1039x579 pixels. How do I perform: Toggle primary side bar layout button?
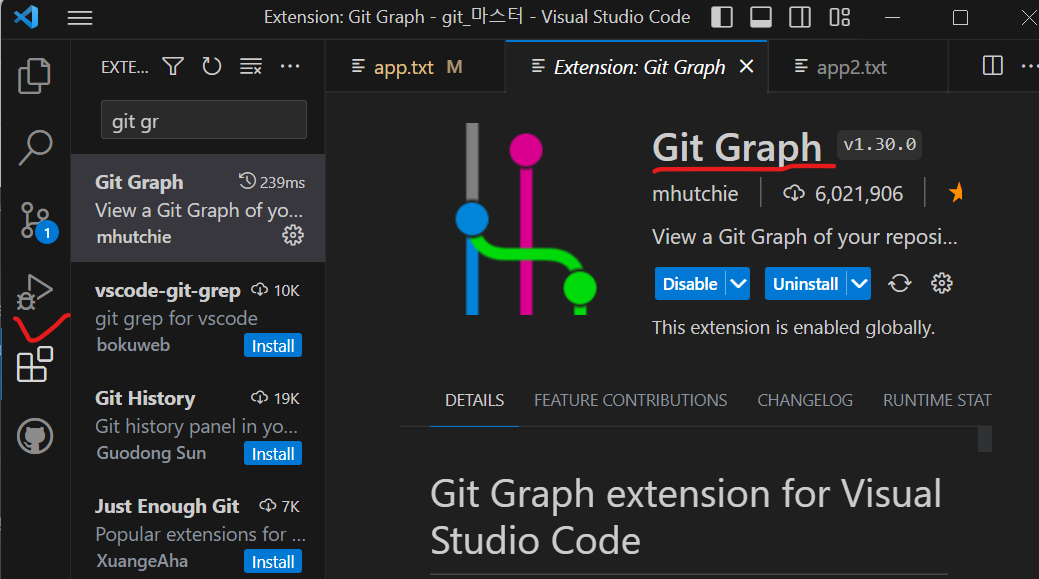[722, 17]
